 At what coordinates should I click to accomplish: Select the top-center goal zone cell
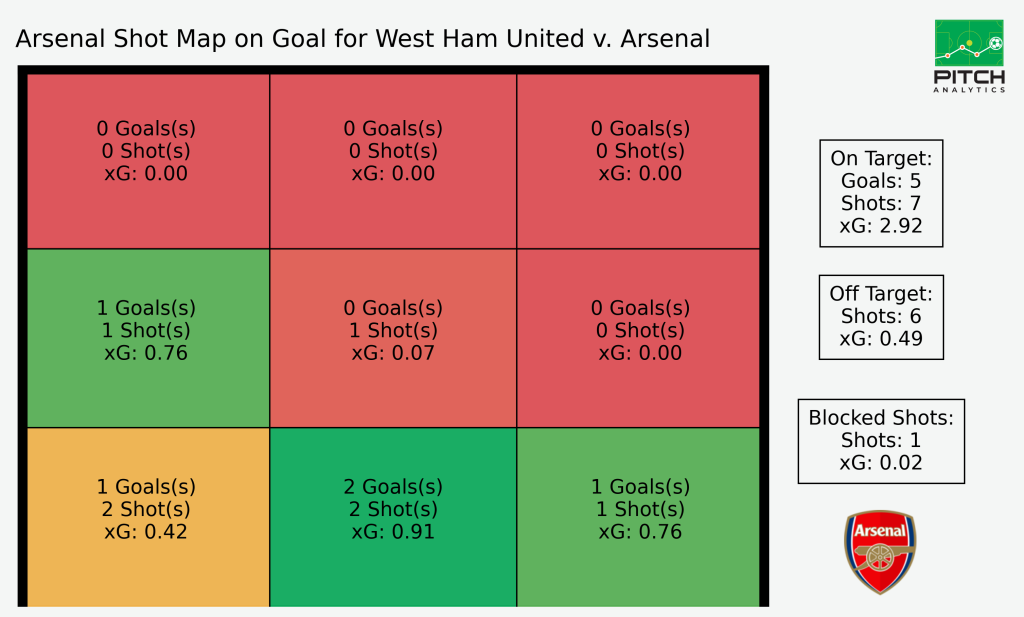pos(393,161)
